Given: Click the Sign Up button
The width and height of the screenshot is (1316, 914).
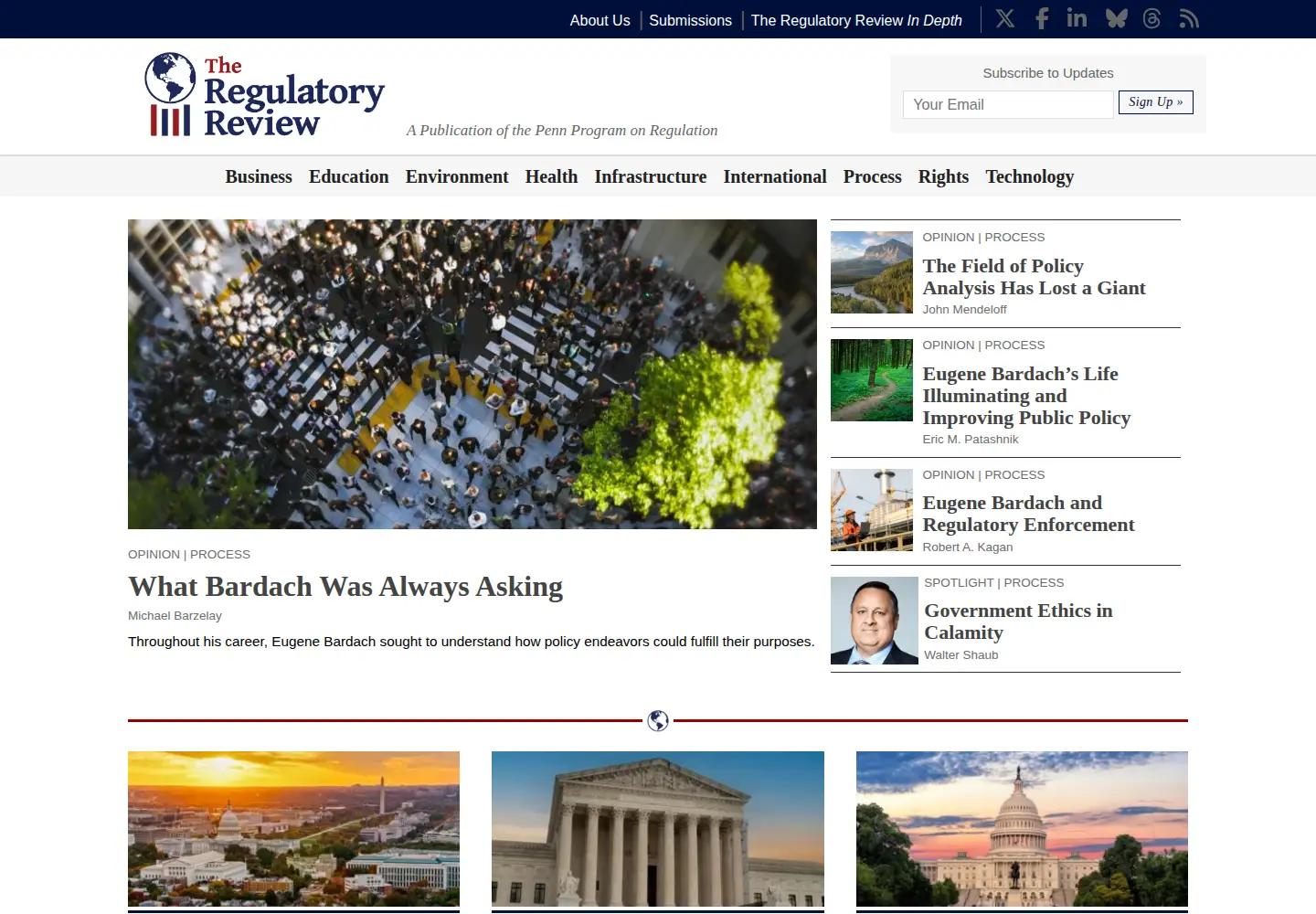Looking at the screenshot, I should (1155, 102).
